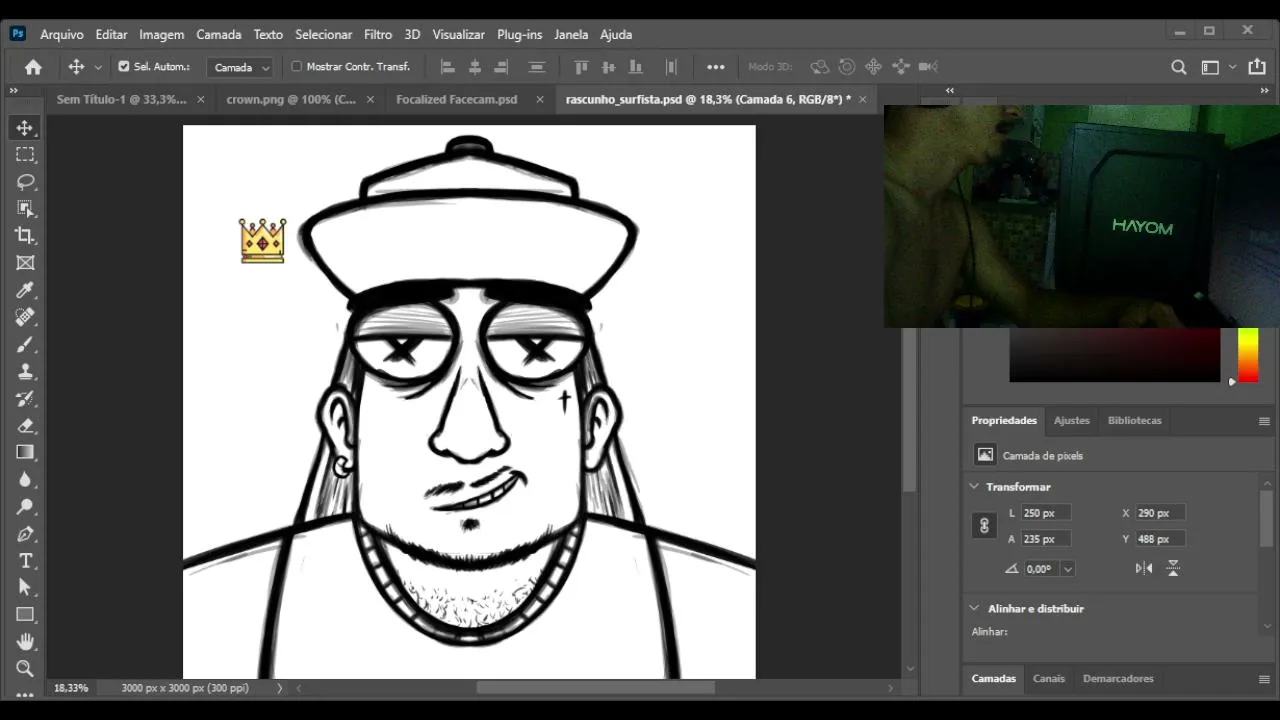Toggle the width-height link constraint

(984, 525)
